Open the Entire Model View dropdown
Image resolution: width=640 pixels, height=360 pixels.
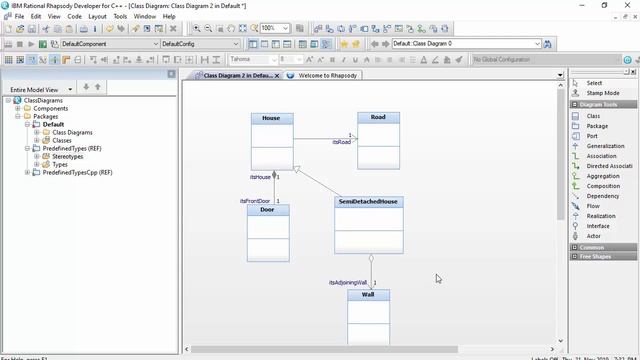click(x=70, y=89)
